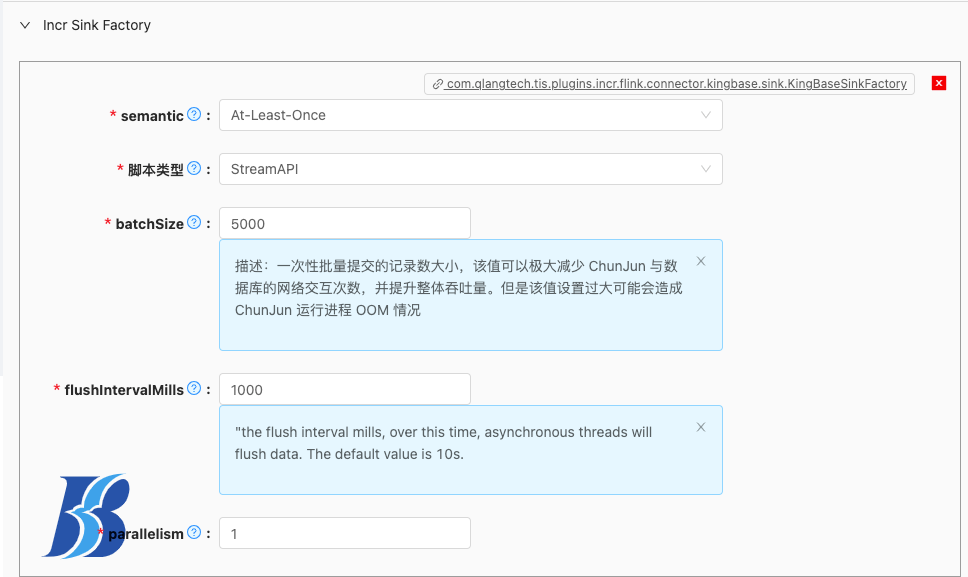Click the Incr Sink Factory header label
968x577 pixels.
pos(96,25)
